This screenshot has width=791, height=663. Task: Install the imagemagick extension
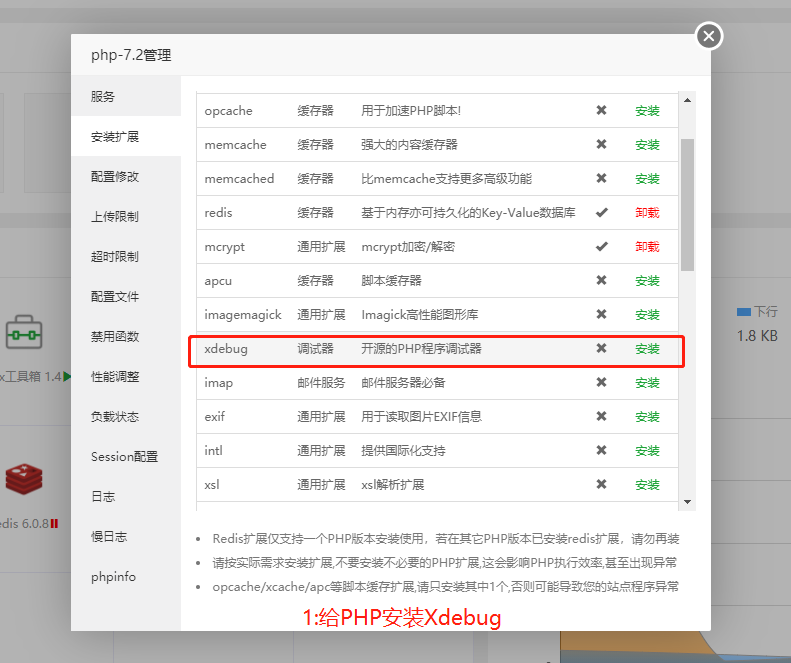pyautogui.click(x=647, y=315)
